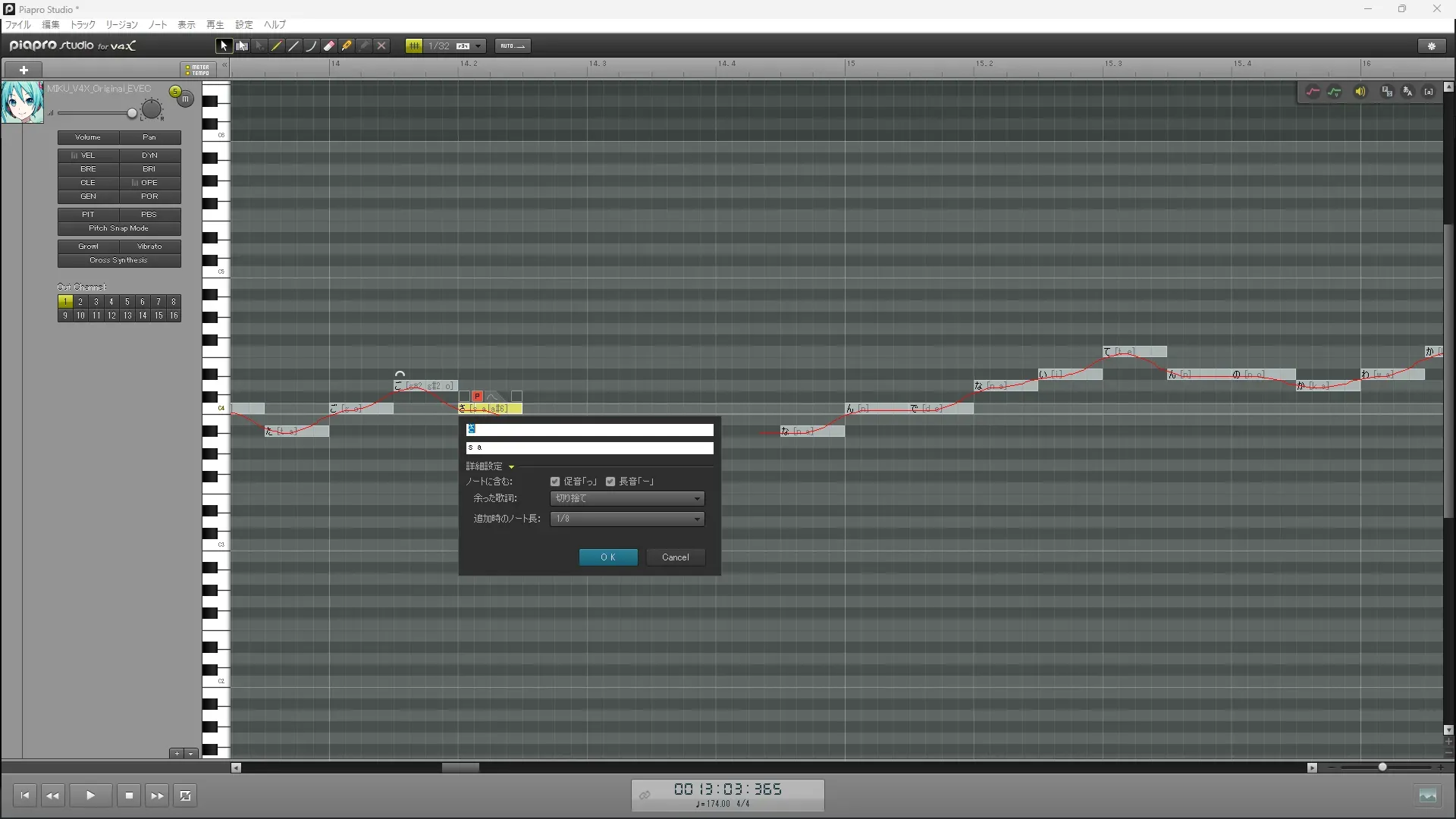This screenshot has height=819, width=1456.
Task: Open the トラック menu
Action: [x=83, y=24]
